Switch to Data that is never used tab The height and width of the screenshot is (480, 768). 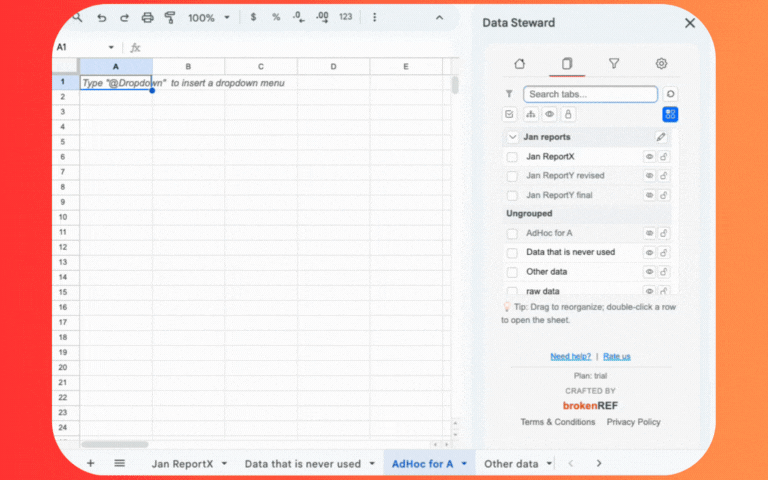[303, 464]
